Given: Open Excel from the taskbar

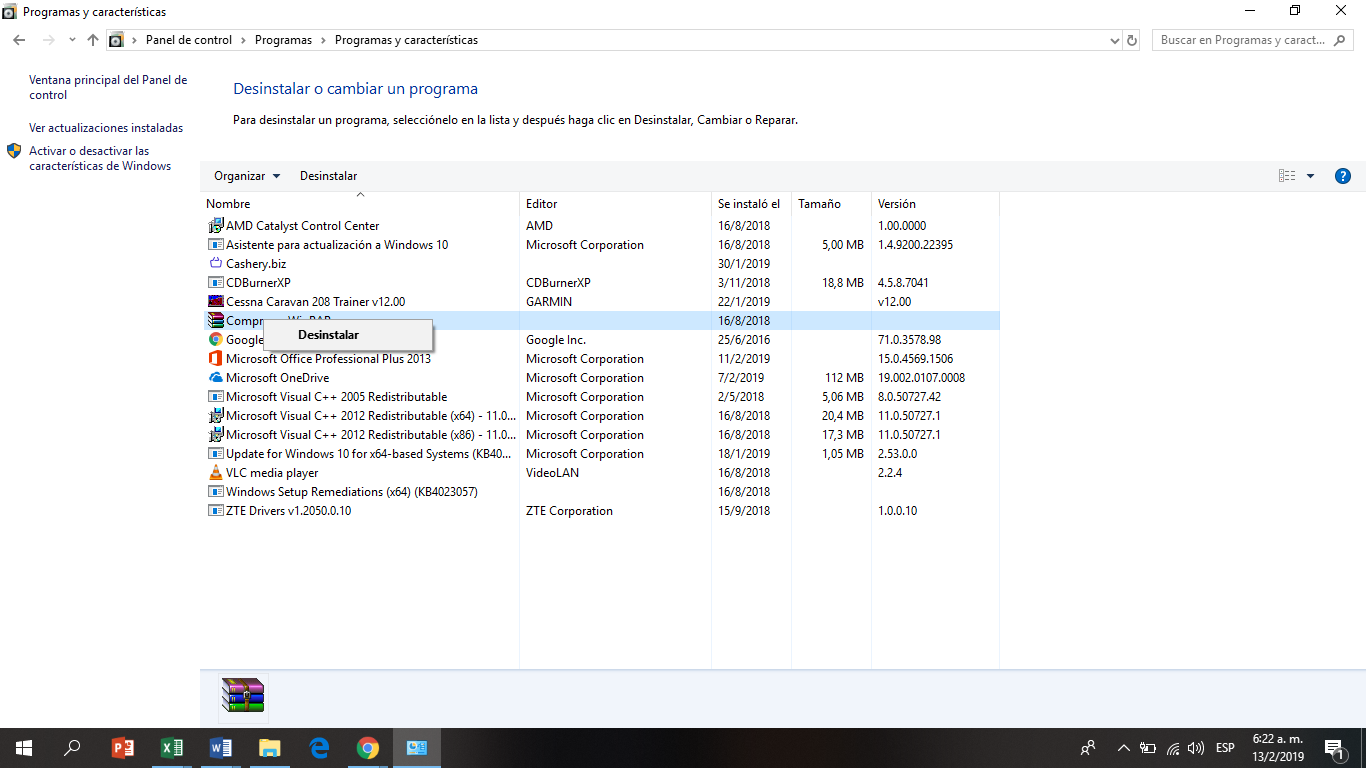Looking at the screenshot, I should pos(172,748).
